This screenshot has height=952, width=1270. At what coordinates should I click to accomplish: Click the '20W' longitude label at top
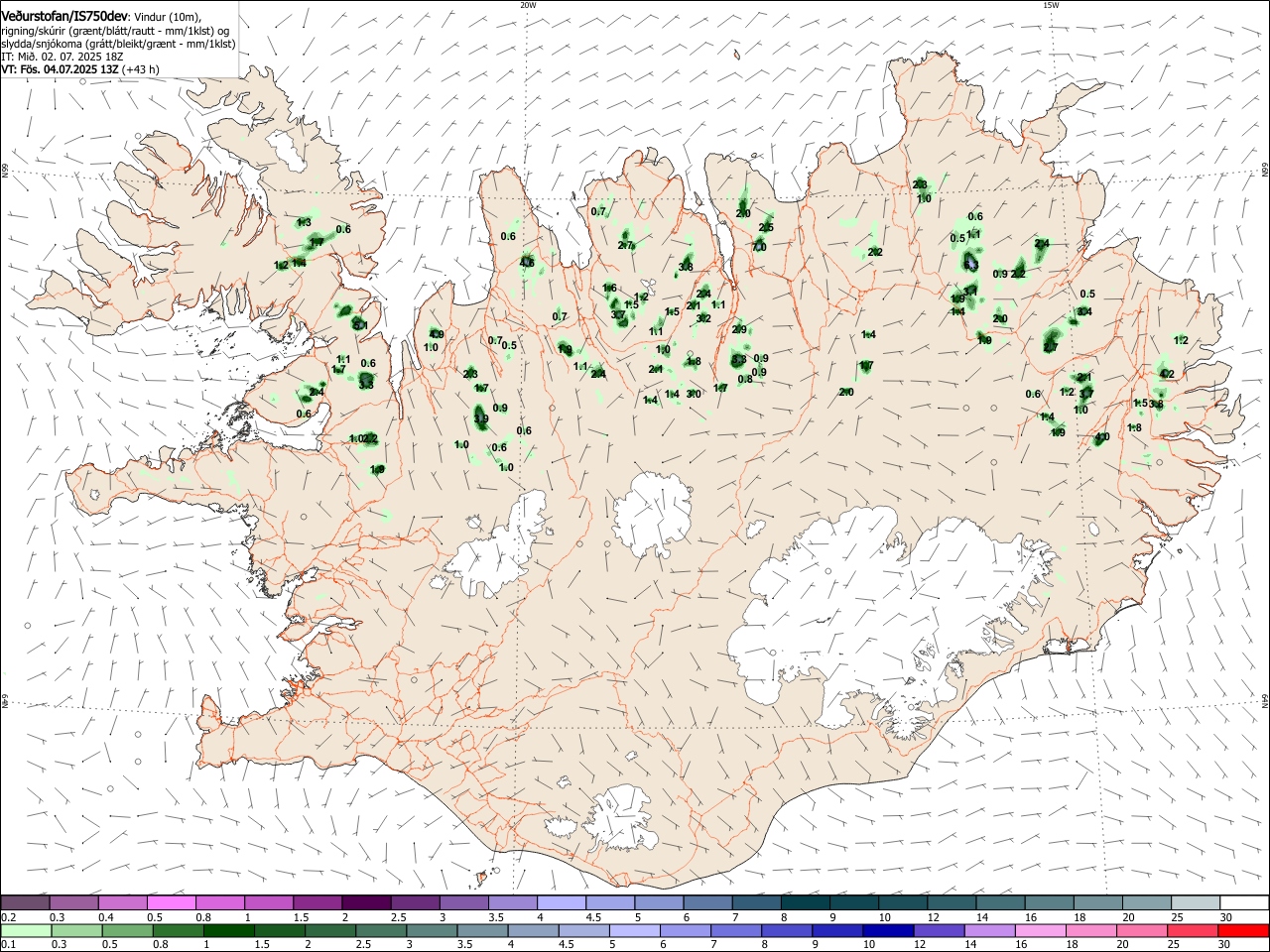[x=528, y=5]
